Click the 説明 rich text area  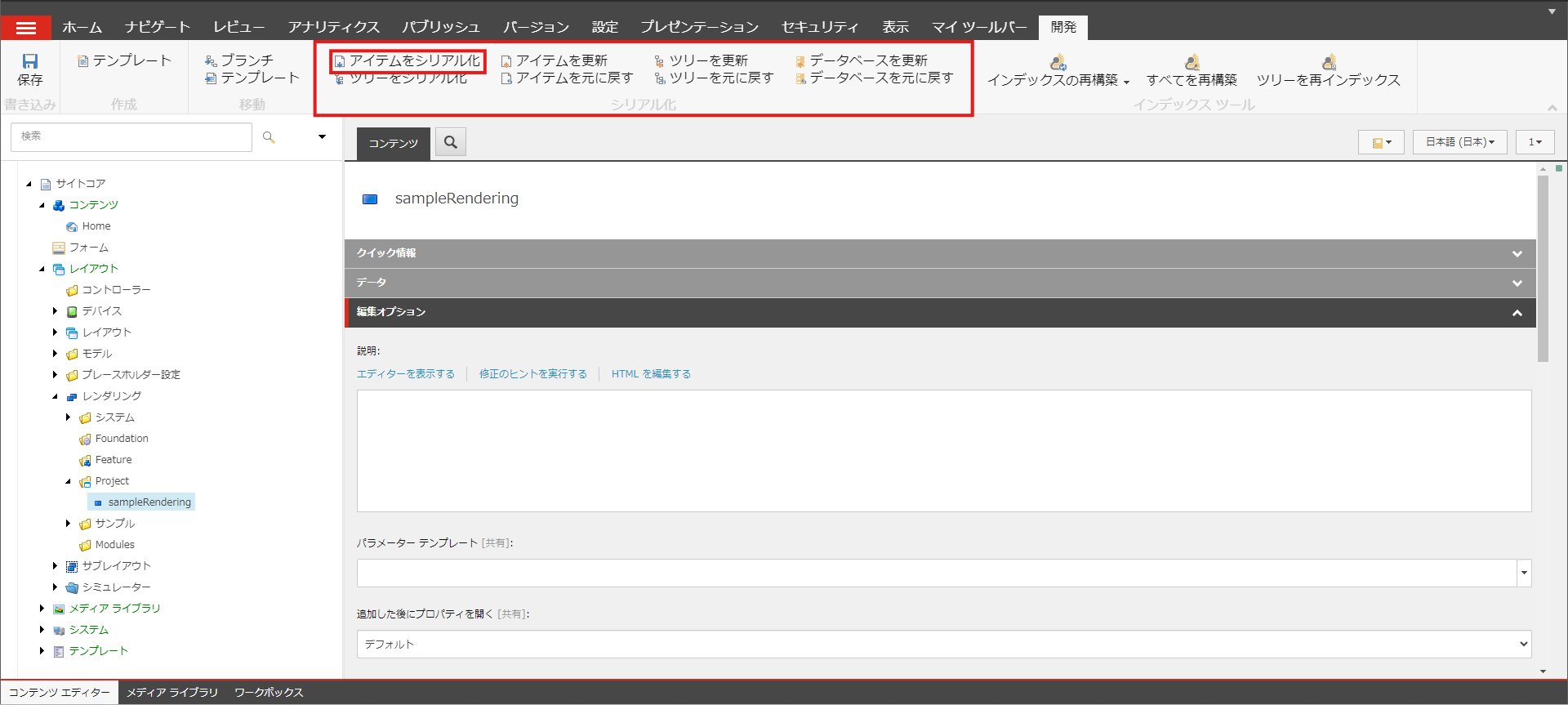(x=944, y=451)
